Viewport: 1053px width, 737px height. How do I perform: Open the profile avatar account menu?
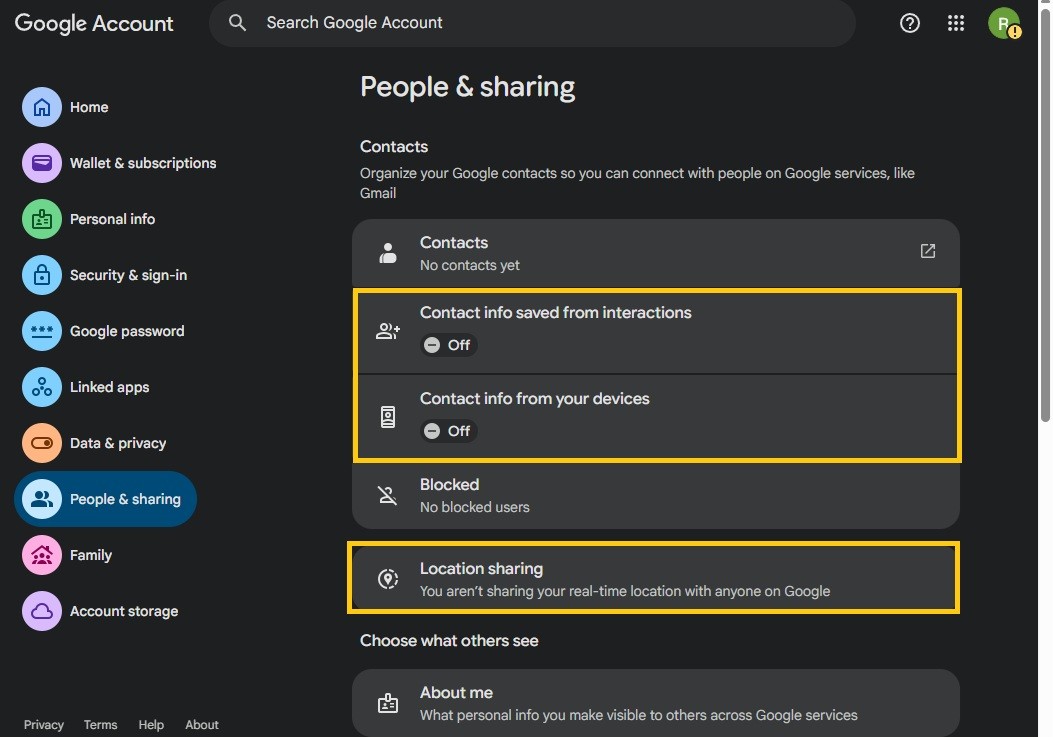(1004, 24)
